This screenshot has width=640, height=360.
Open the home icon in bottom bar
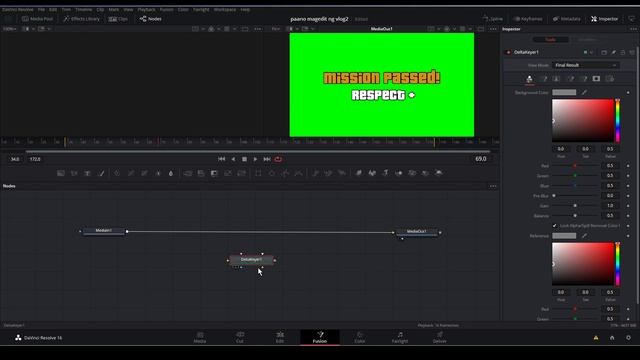pos(612,338)
